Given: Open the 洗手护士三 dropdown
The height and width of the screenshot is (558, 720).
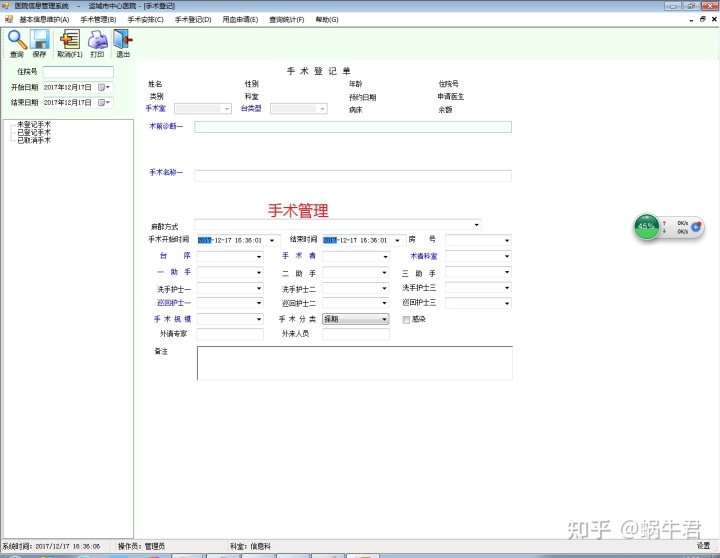Looking at the screenshot, I should pos(507,288).
